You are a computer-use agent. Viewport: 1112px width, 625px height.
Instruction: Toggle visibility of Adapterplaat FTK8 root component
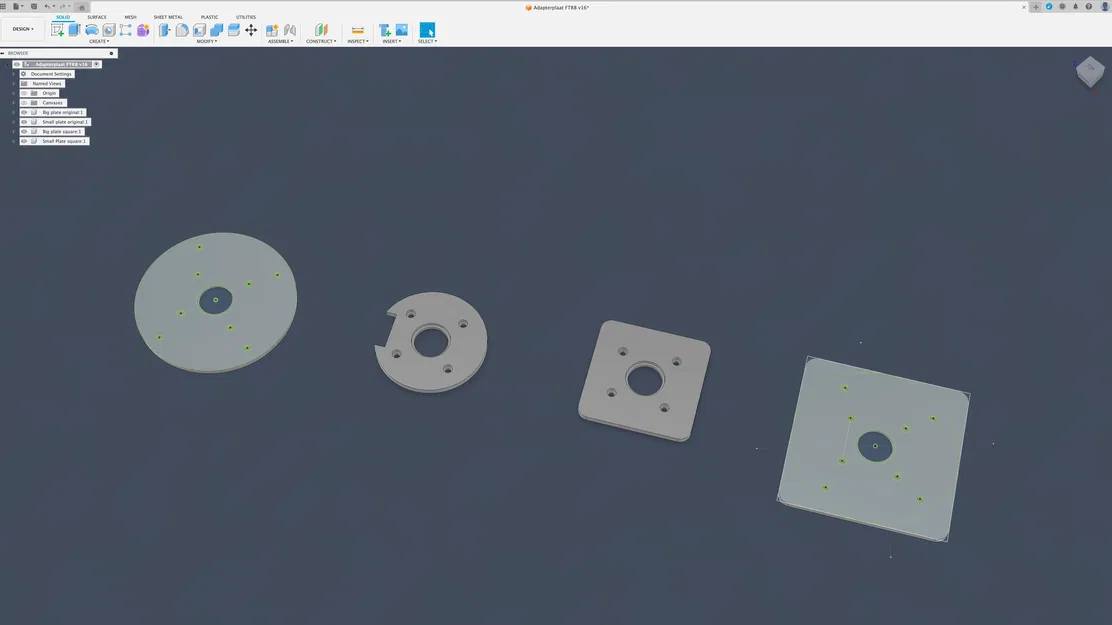(16, 64)
